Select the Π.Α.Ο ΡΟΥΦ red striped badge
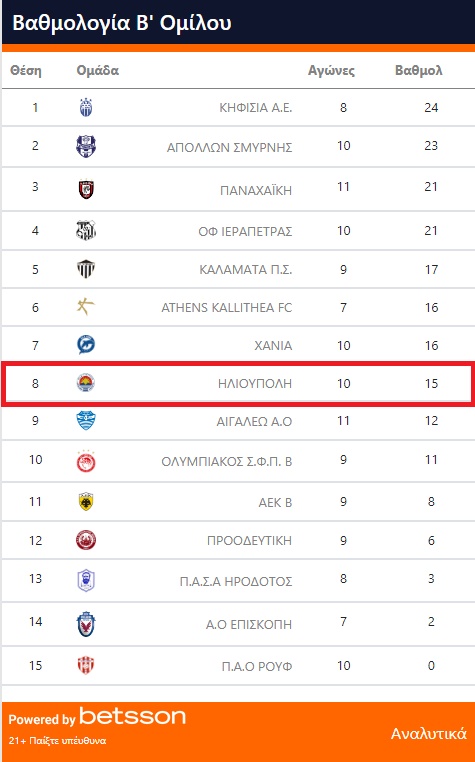Image resolution: width=475 pixels, height=762 pixels. click(x=86, y=665)
